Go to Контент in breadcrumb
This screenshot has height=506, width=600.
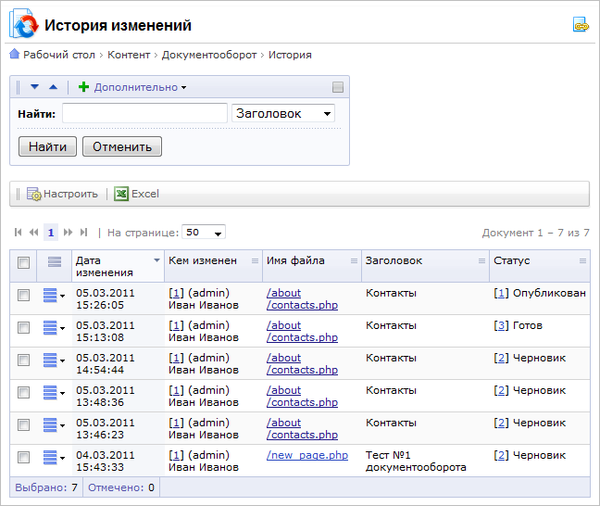click(129, 55)
